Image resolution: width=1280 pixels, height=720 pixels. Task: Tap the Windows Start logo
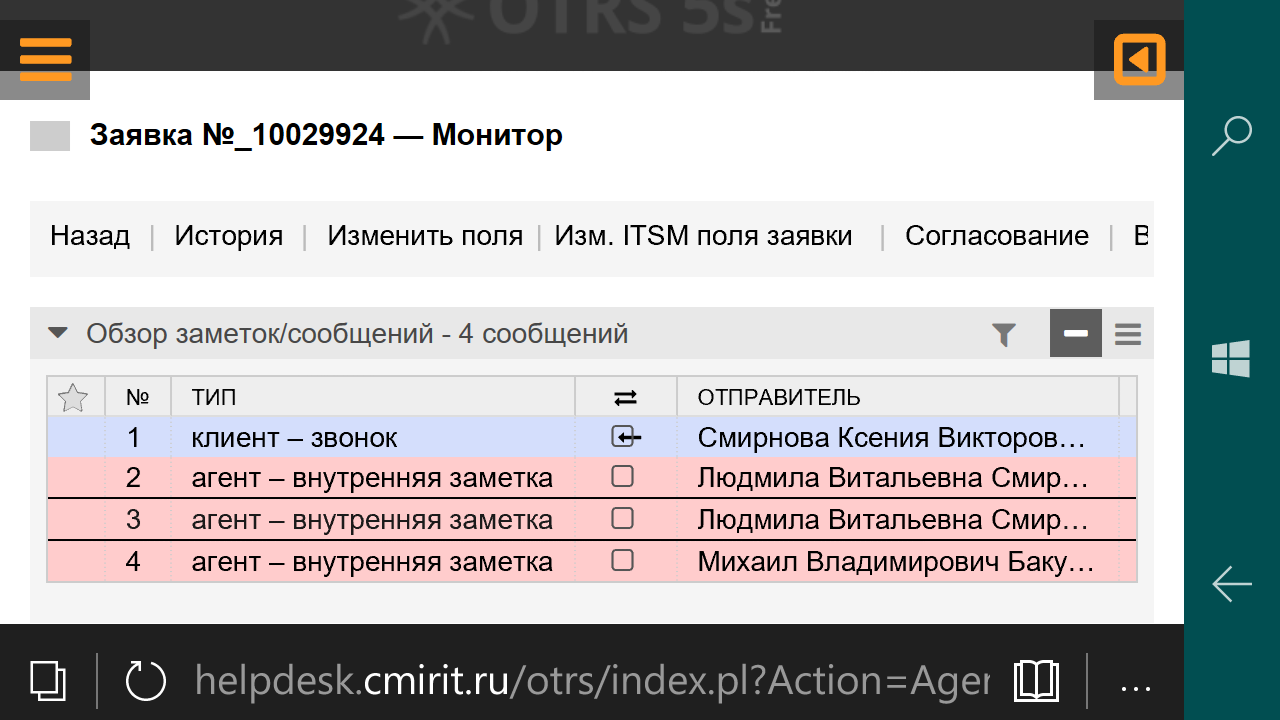pos(1231,358)
